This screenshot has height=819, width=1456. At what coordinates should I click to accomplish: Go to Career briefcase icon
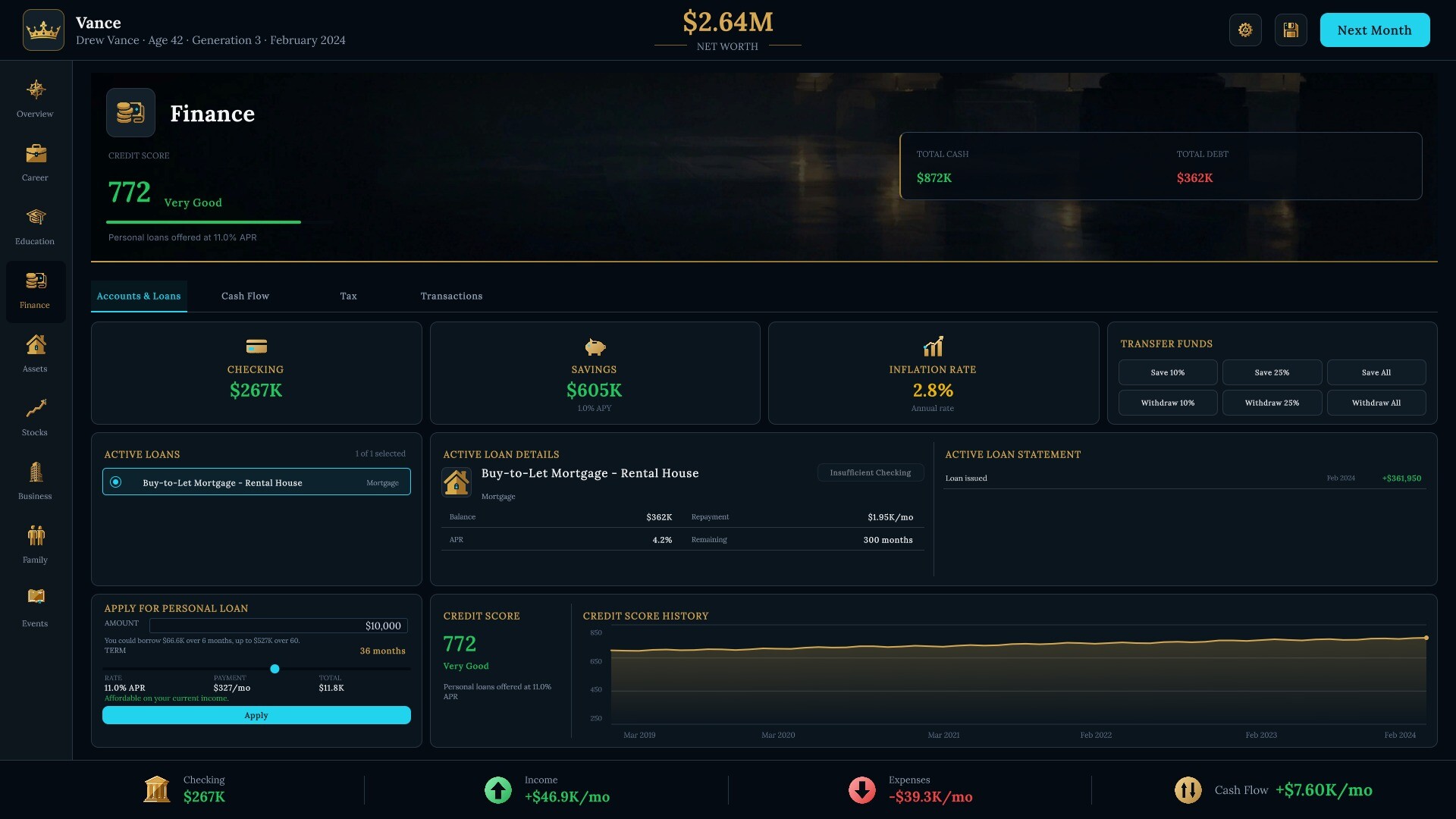[x=36, y=153]
